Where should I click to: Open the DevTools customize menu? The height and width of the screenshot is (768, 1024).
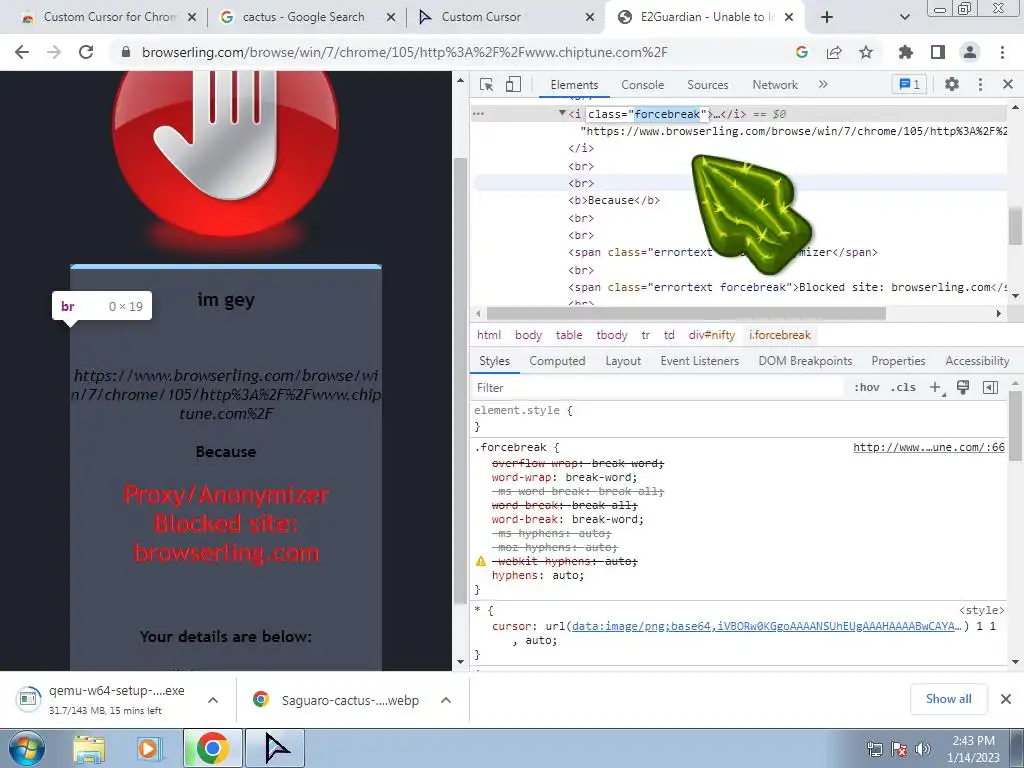click(x=980, y=84)
